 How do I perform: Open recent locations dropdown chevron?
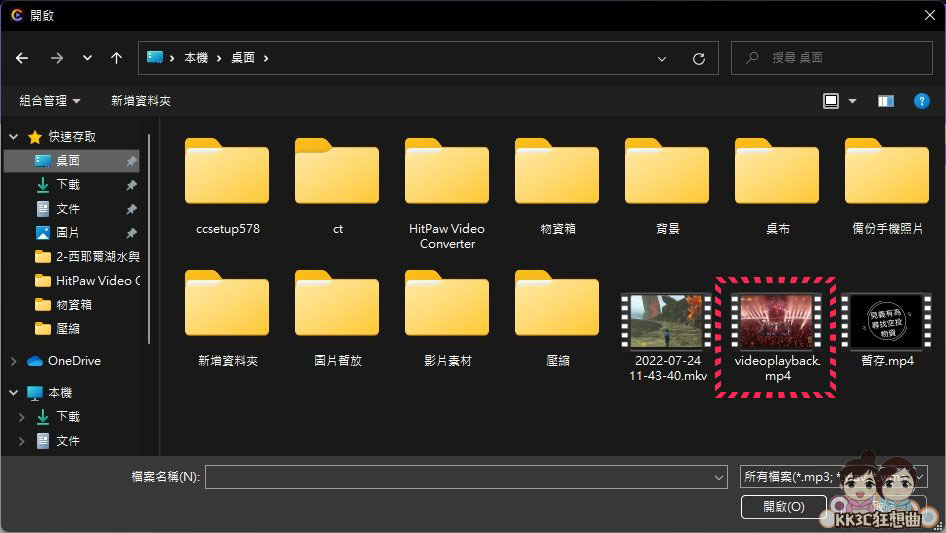pyautogui.click(x=87, y=58)
